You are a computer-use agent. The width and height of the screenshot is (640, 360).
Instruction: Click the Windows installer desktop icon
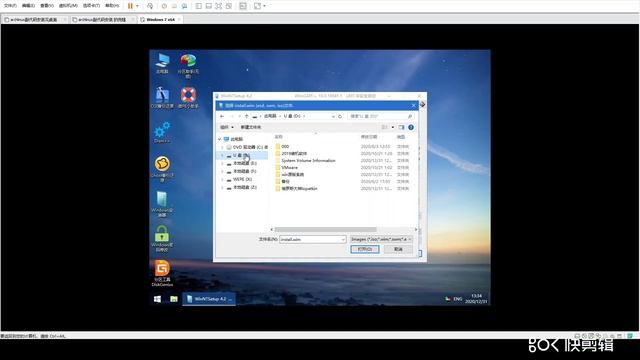coord(162,204)
